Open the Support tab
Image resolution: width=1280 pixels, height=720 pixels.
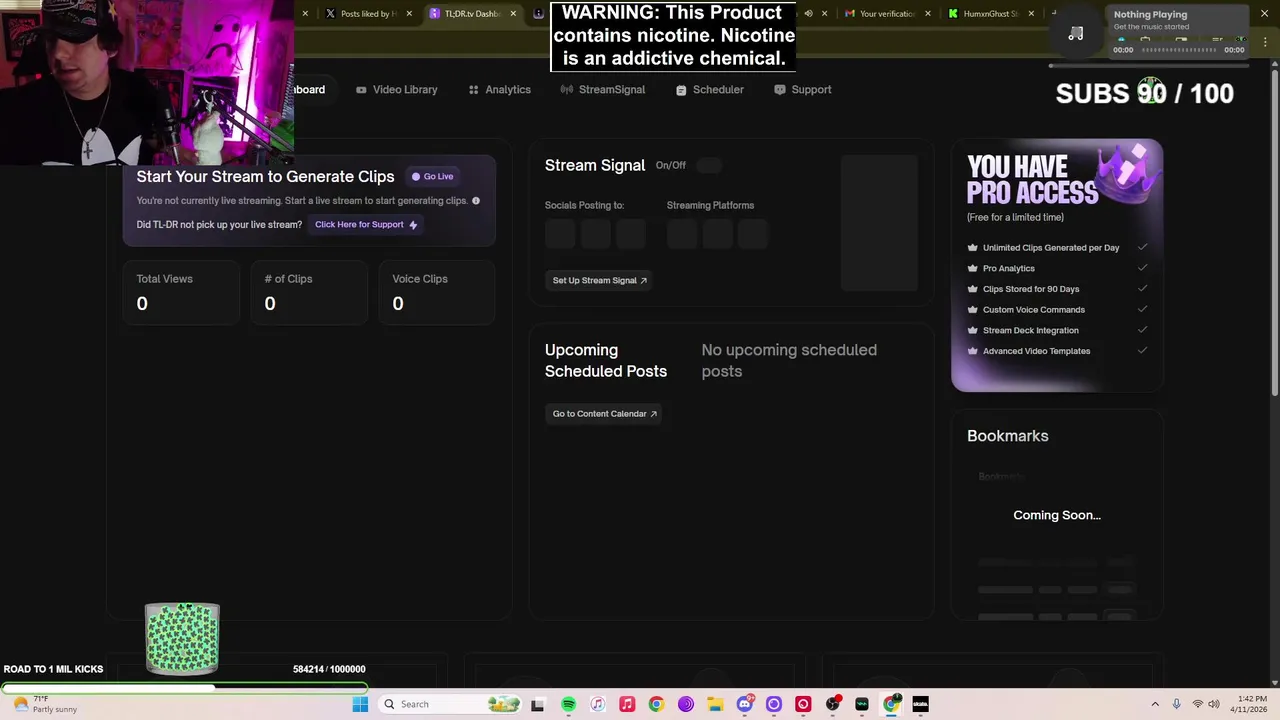tap(802, 90)
